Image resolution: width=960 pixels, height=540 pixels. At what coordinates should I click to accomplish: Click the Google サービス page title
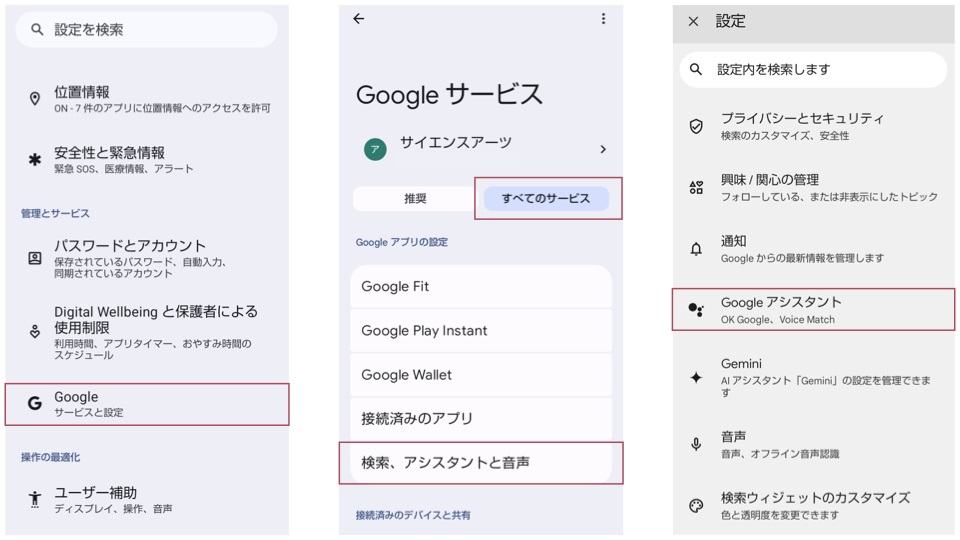449,95
